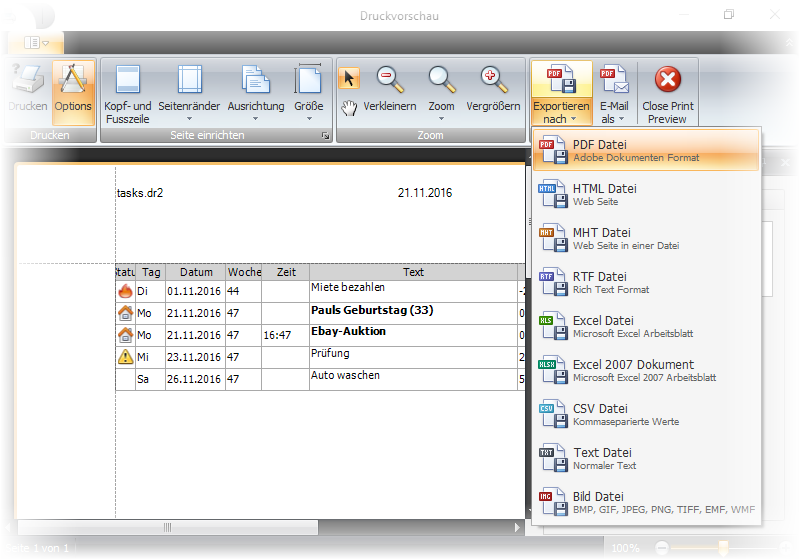Open Größe paper size dropdown

[309, 93]
